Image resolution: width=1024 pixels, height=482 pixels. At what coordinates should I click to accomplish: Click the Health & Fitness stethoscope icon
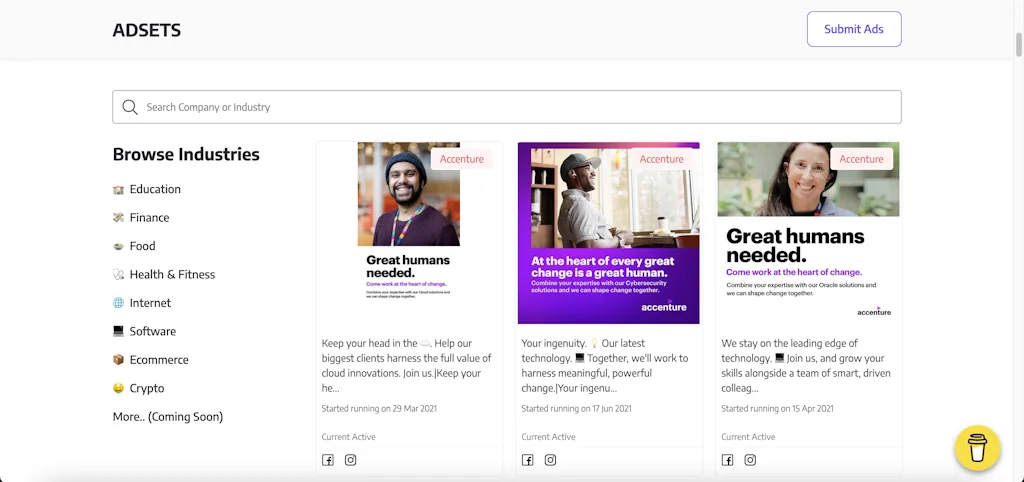pos(118,274)
